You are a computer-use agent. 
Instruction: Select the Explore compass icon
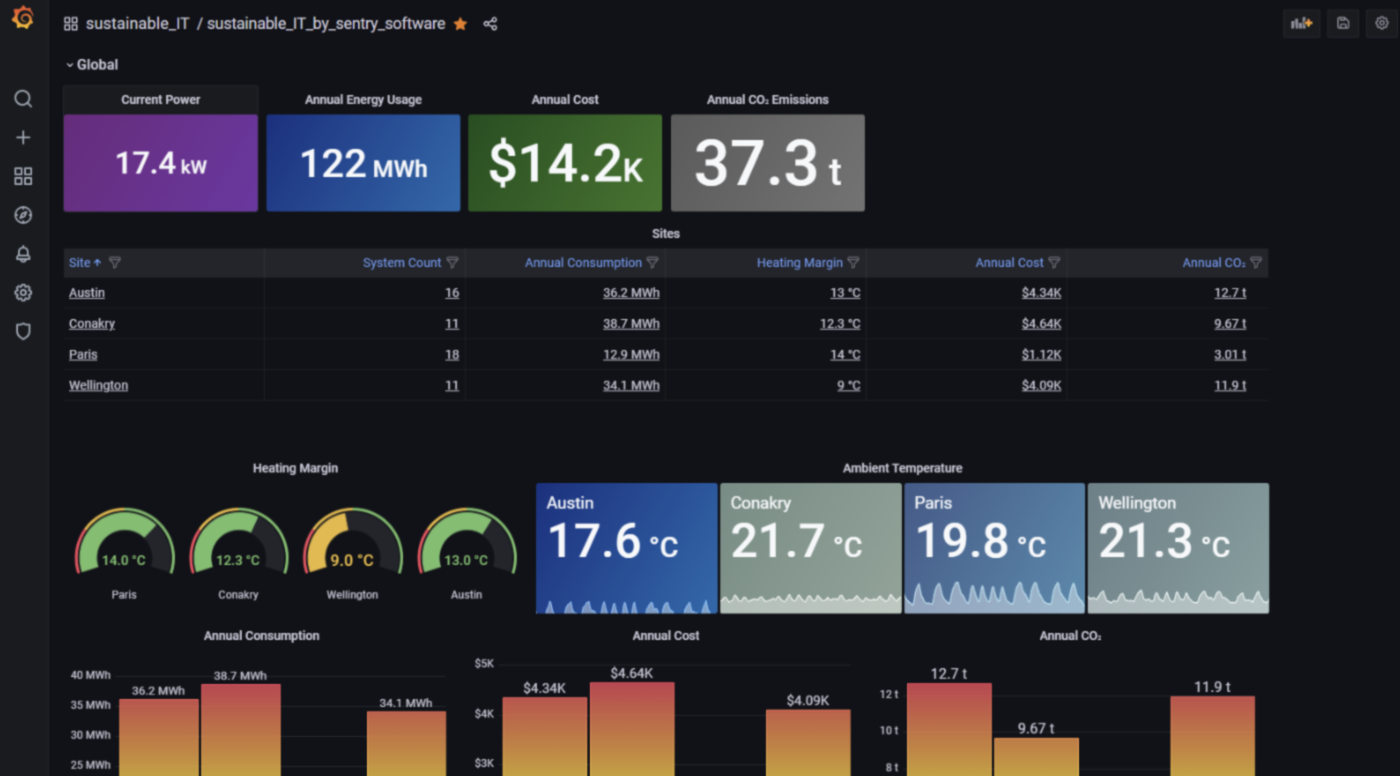[23, 214]
